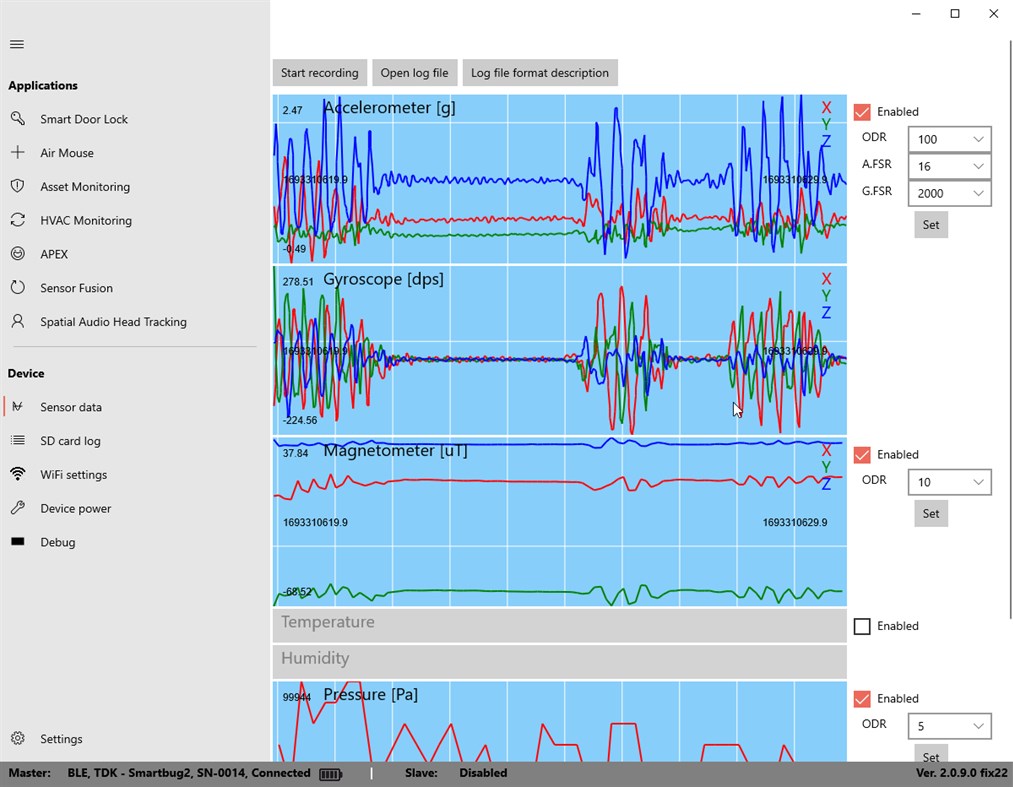Open Log file format description
This screenshot has height=787, width=1013.
click(540, 72)
